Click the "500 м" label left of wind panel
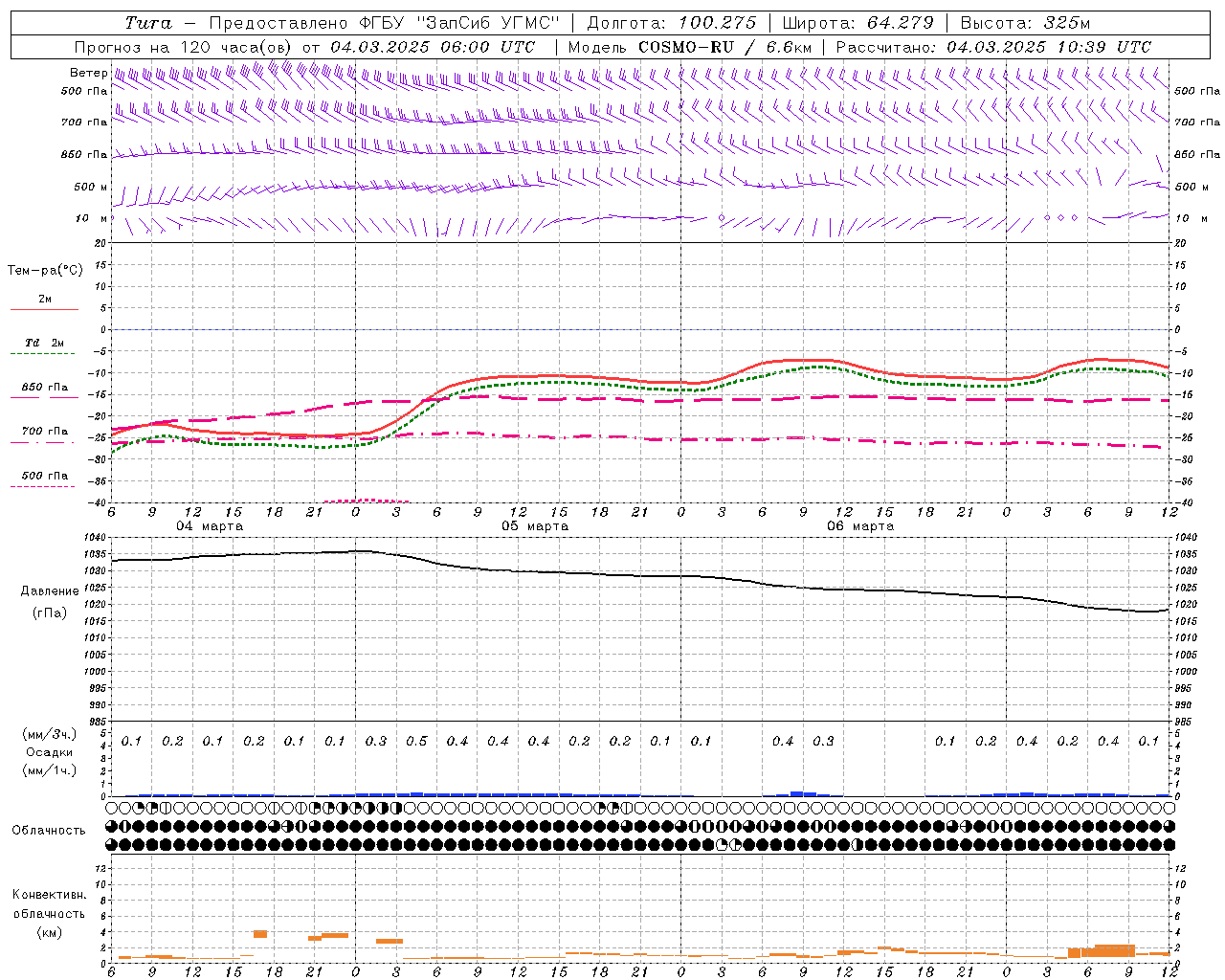1225x980 pixels. tap(91, 187)
